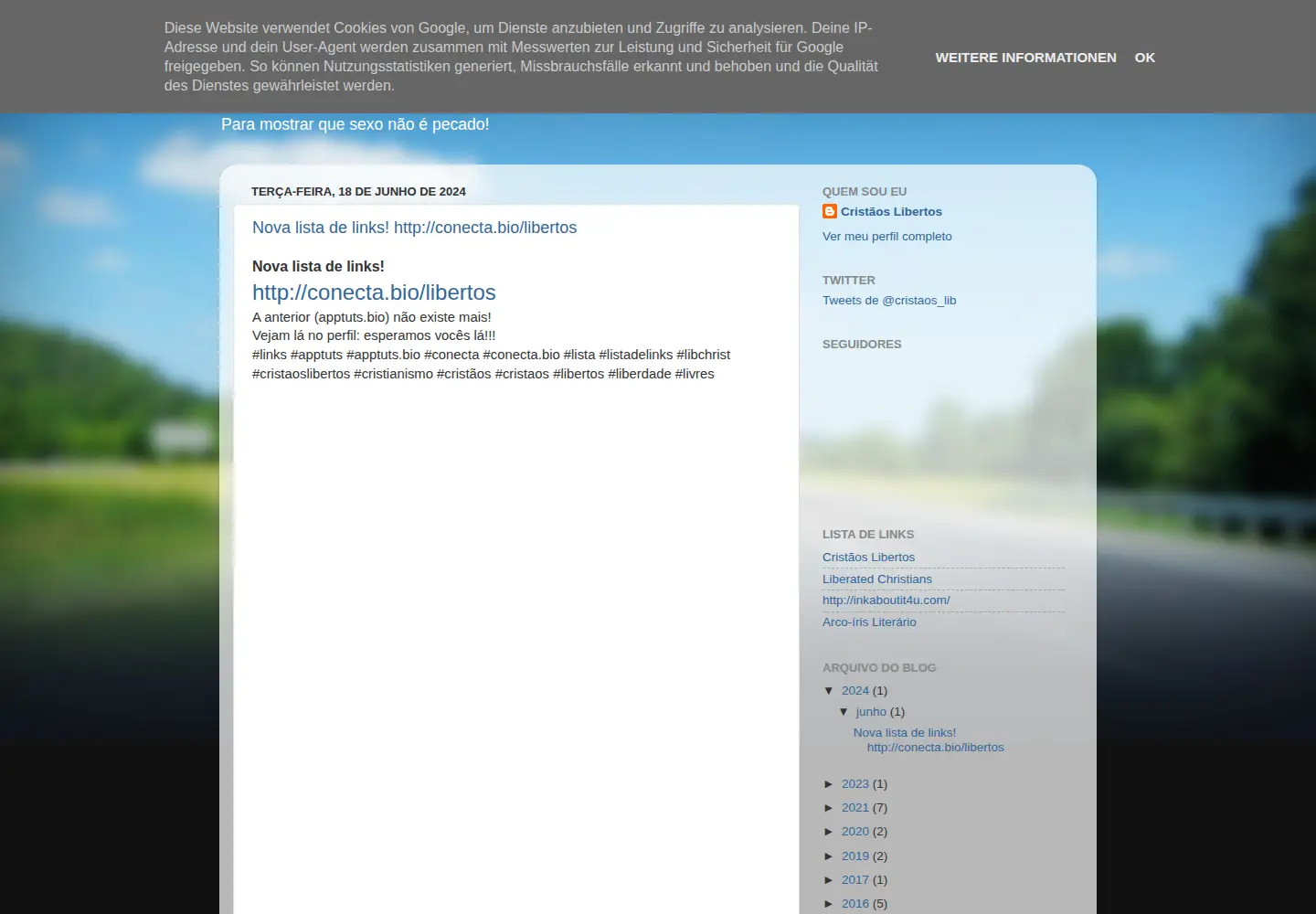Viewport: 1316px width, 914px height.
Task: Expand the 2017 archive year
Action: pyautogui.click(x=829, y=880)
